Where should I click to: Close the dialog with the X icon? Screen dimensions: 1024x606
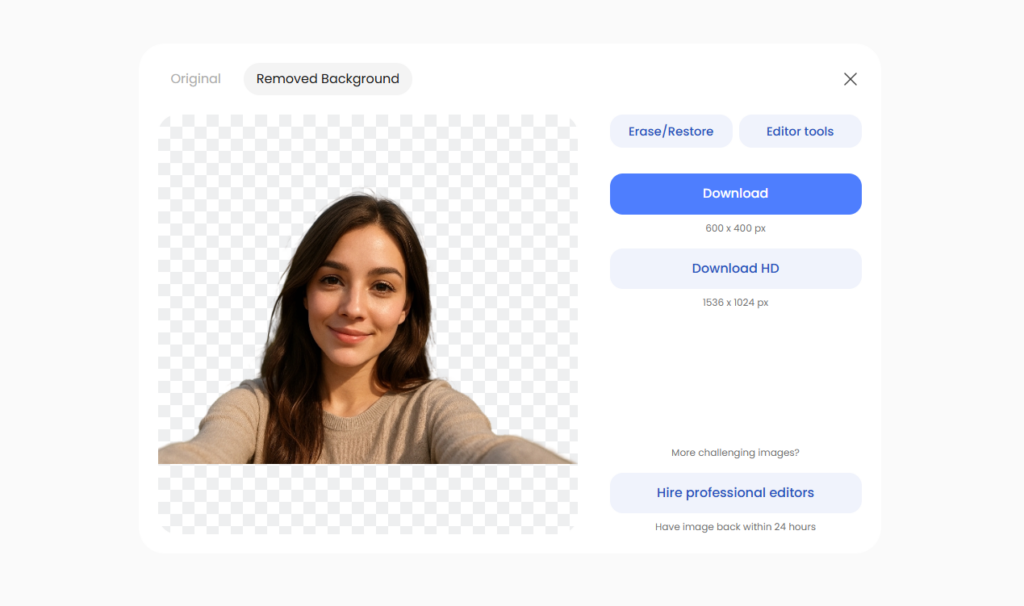click(850, 79)
